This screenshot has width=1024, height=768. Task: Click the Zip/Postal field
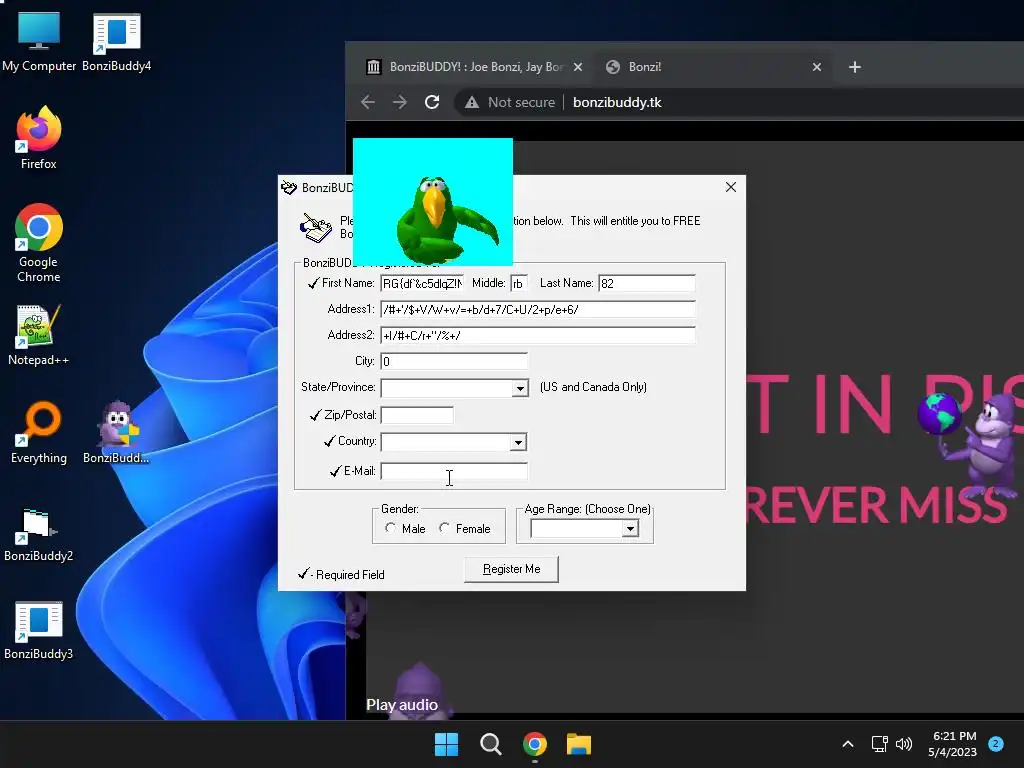pyautogui.click(x=417, y=415)
